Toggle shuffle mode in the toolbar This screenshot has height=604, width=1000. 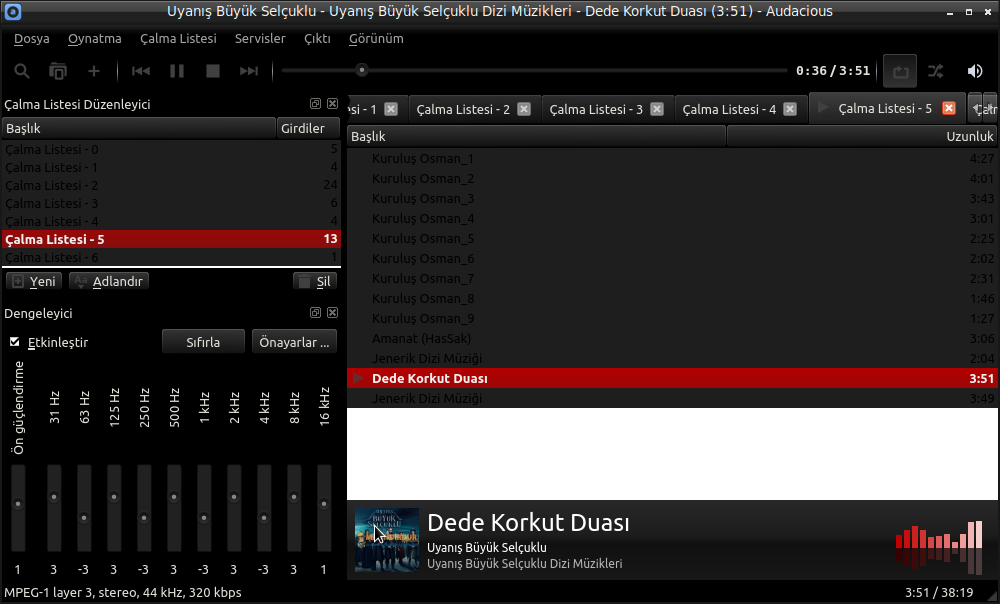click(936, 71)
